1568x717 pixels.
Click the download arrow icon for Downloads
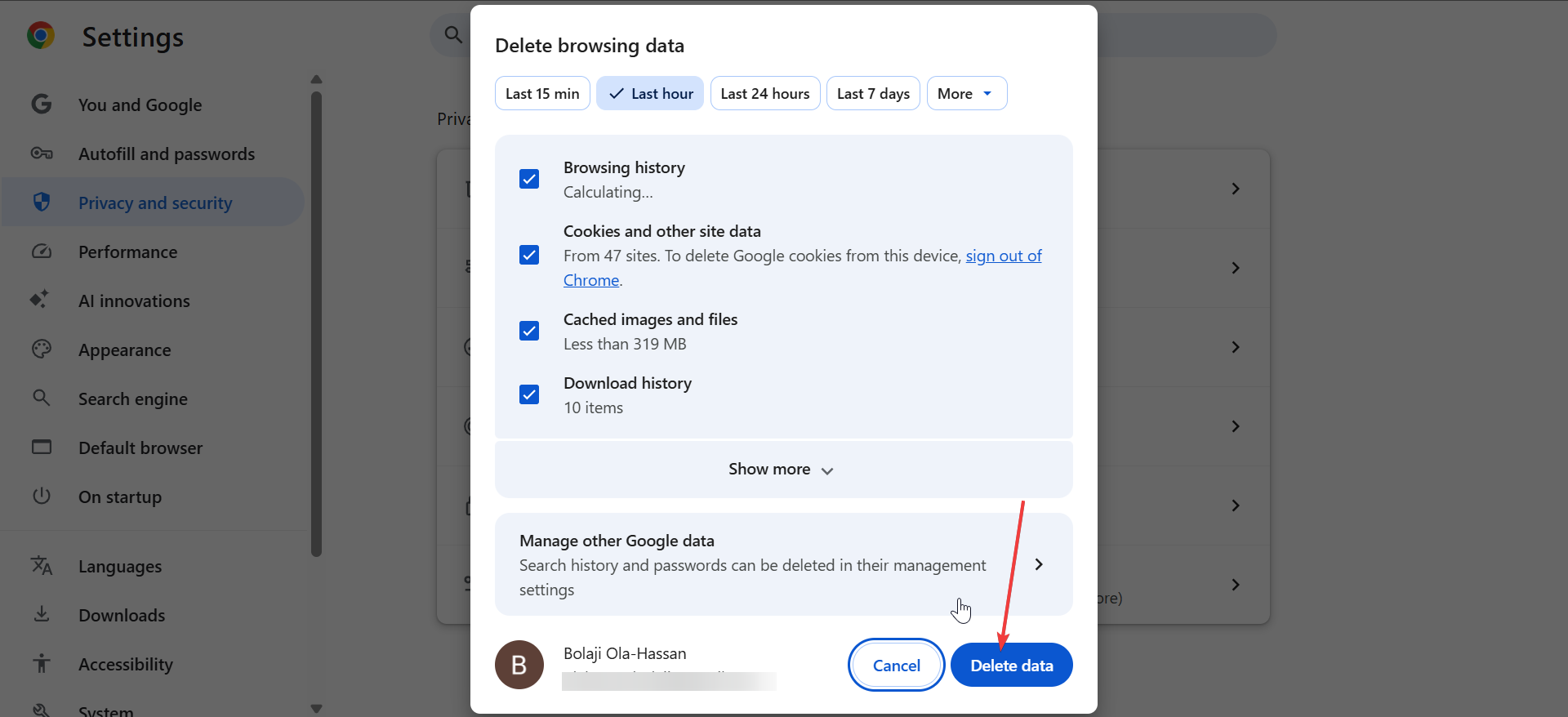(42, 615)
